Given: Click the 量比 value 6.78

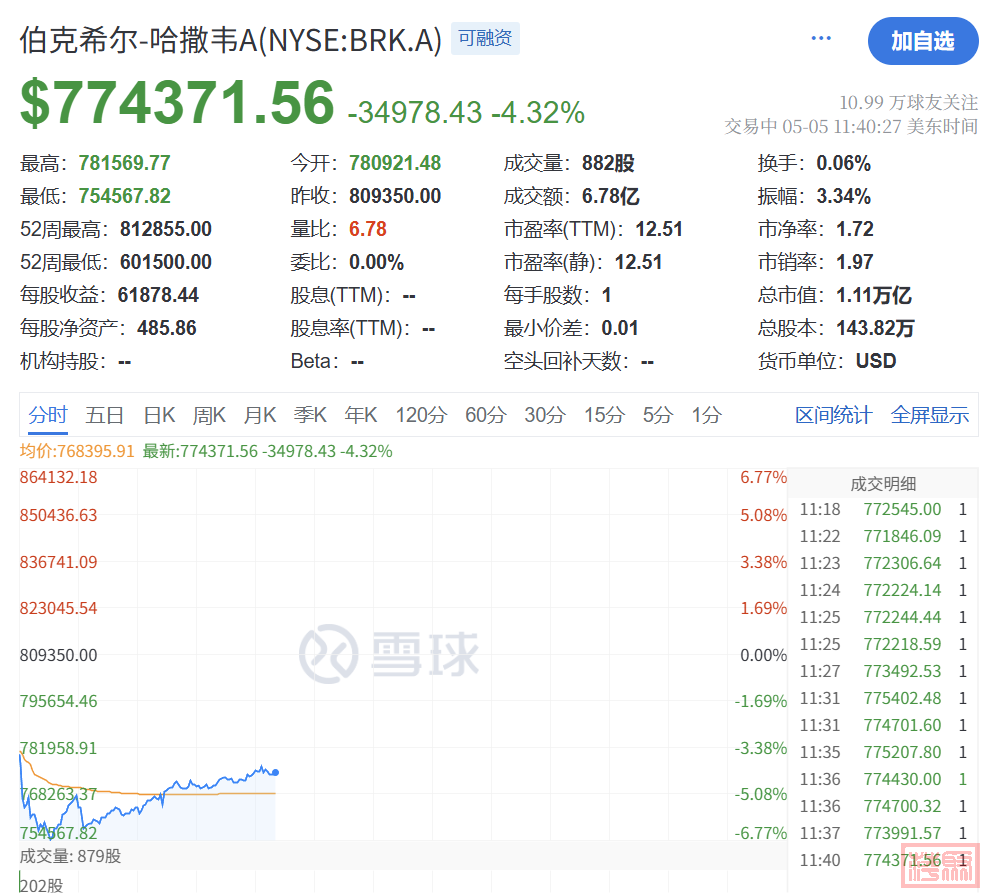Looking at the screenshot, I should click(368, 229).
